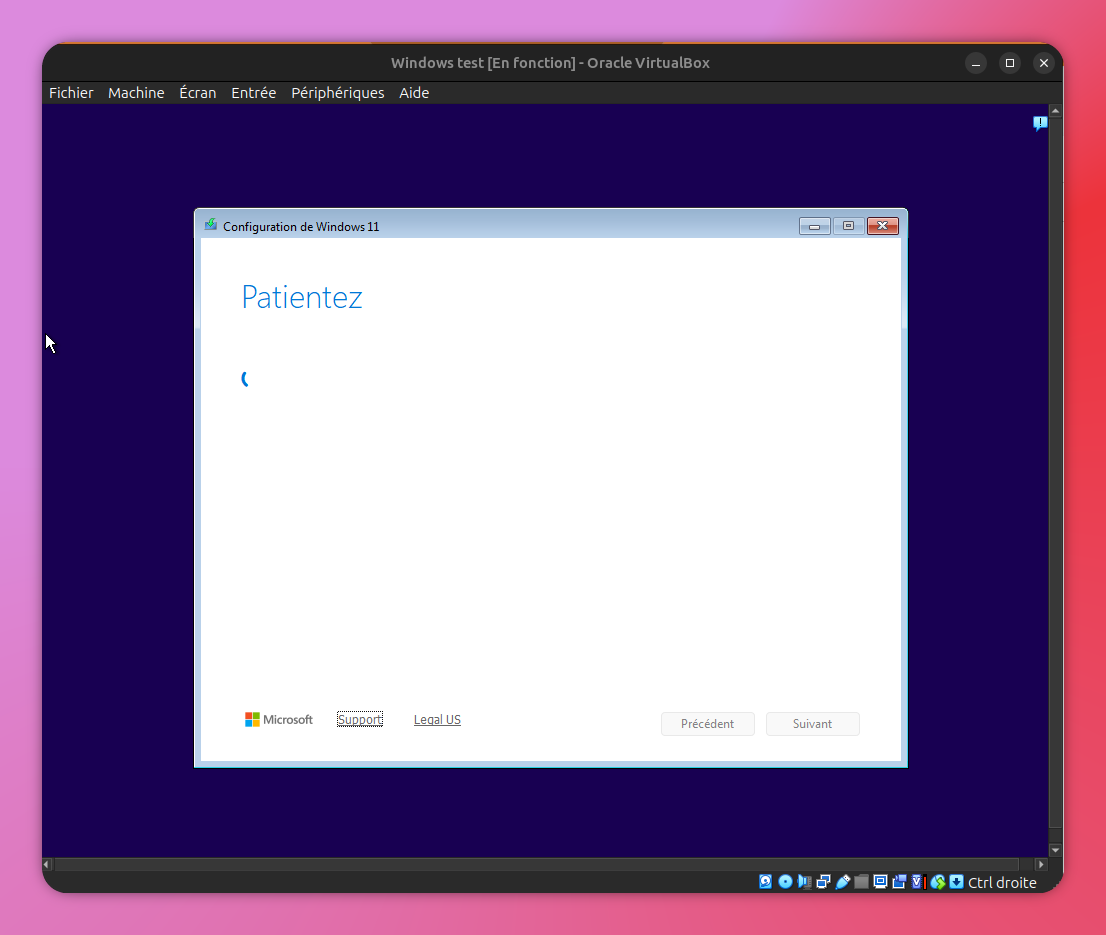Click the shared folders status icon
This screenshot has width=1106, height=935.
pos(861,882)
